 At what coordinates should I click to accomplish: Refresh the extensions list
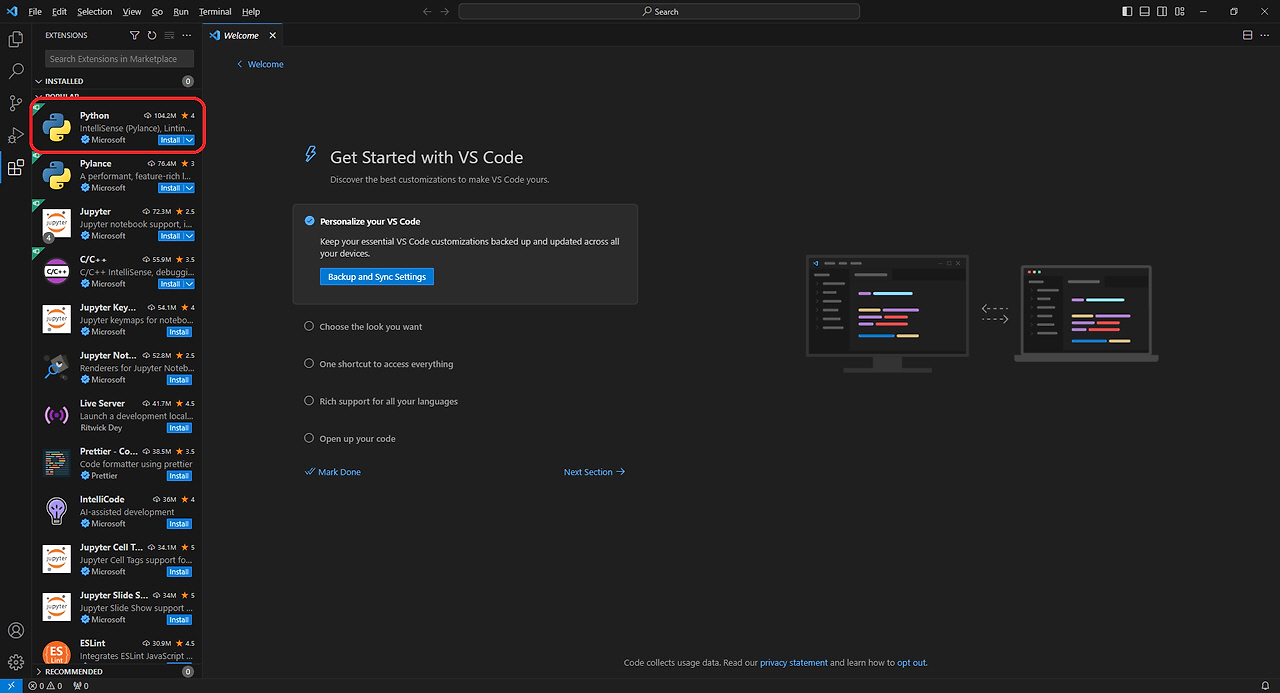coord(152,35)
